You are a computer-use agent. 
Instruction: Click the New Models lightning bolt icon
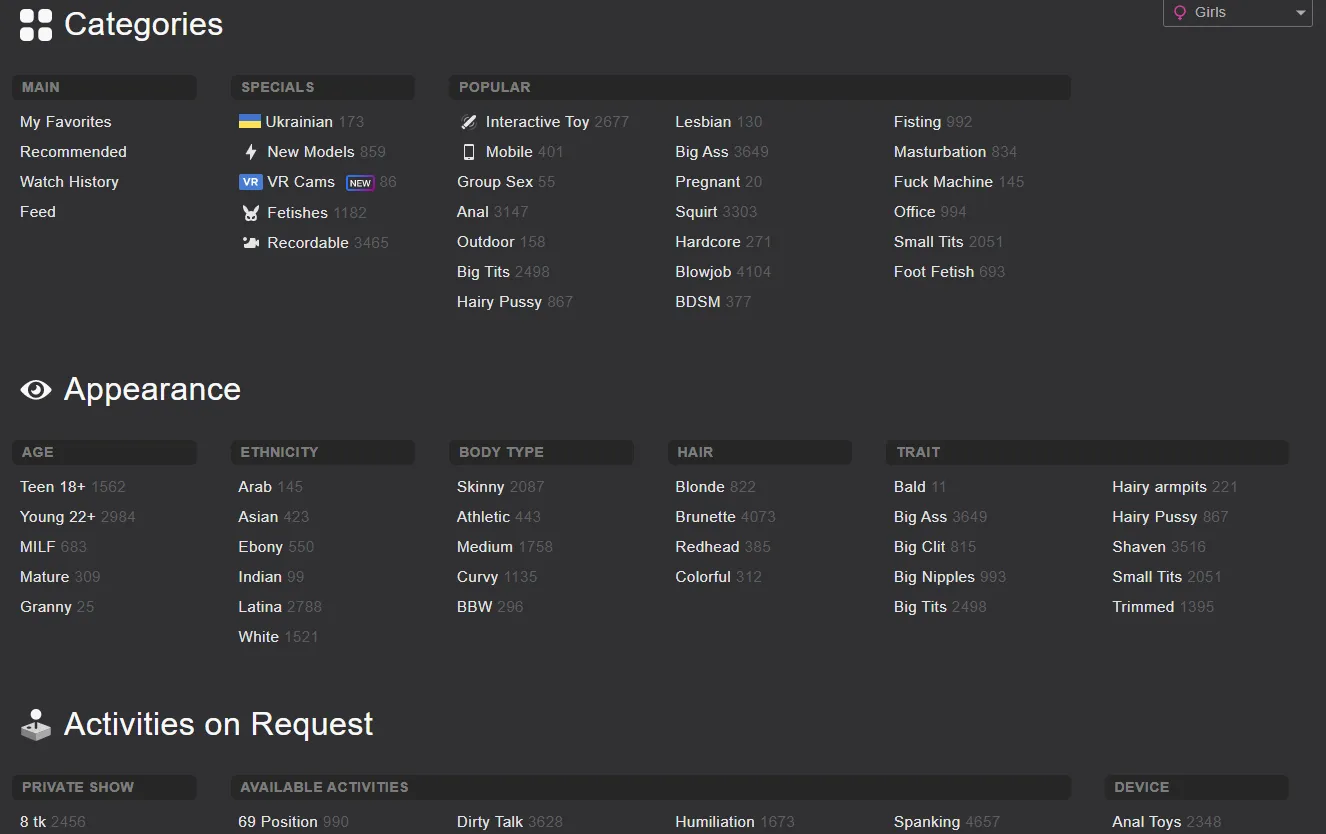coord(251,152)
